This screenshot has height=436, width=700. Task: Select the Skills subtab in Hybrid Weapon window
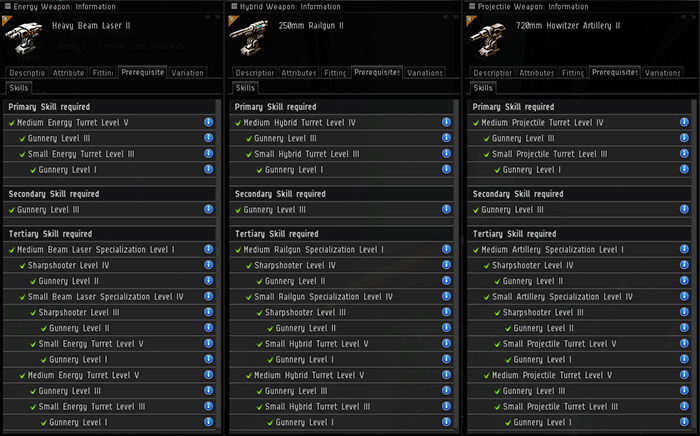pyautogui.click(x=245, y=88)
